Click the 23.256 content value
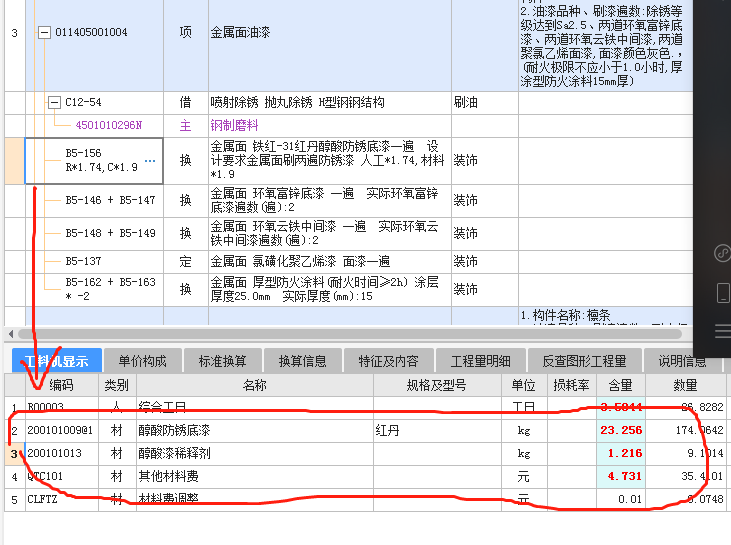 pos(621,430)
